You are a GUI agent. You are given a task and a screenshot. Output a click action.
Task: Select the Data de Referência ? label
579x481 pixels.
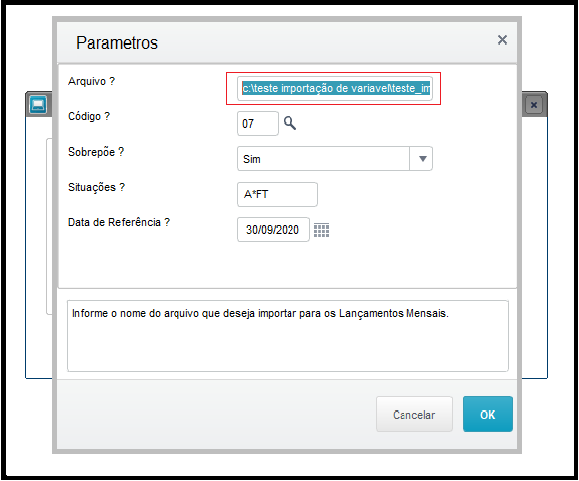click(x=119, y=222)
